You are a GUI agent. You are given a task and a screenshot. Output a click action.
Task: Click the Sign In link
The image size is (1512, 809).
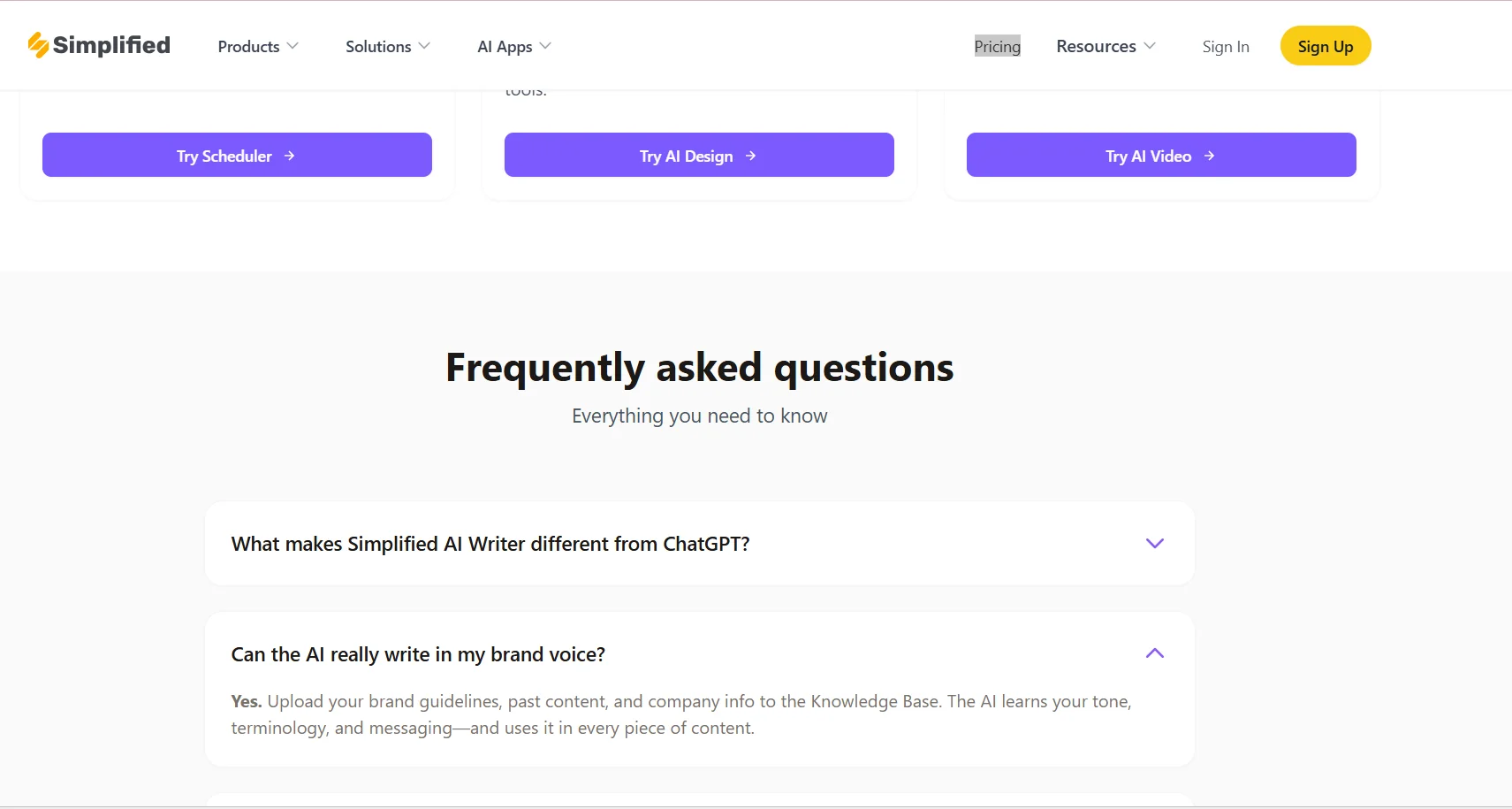pos(1226,46)
